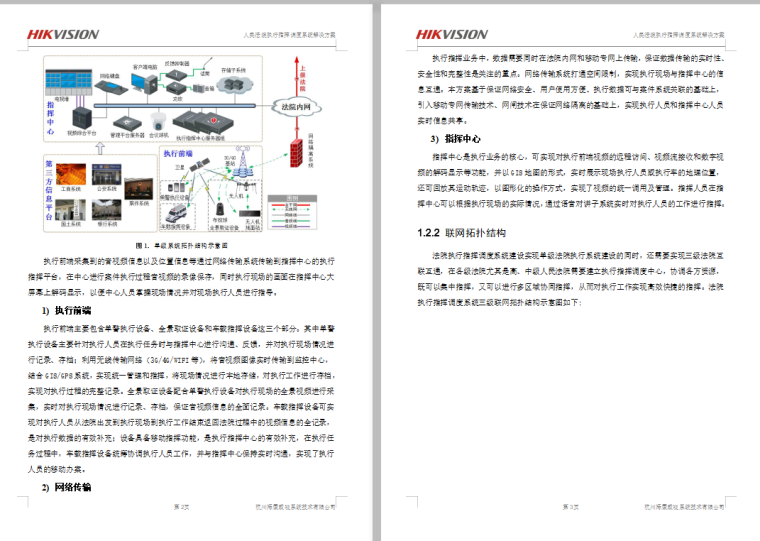The height and width of the screenshot is (541, 760).
Task: Click the HIKVISION logo on left page
Action: pyautogui.click(x=62, y=34)
